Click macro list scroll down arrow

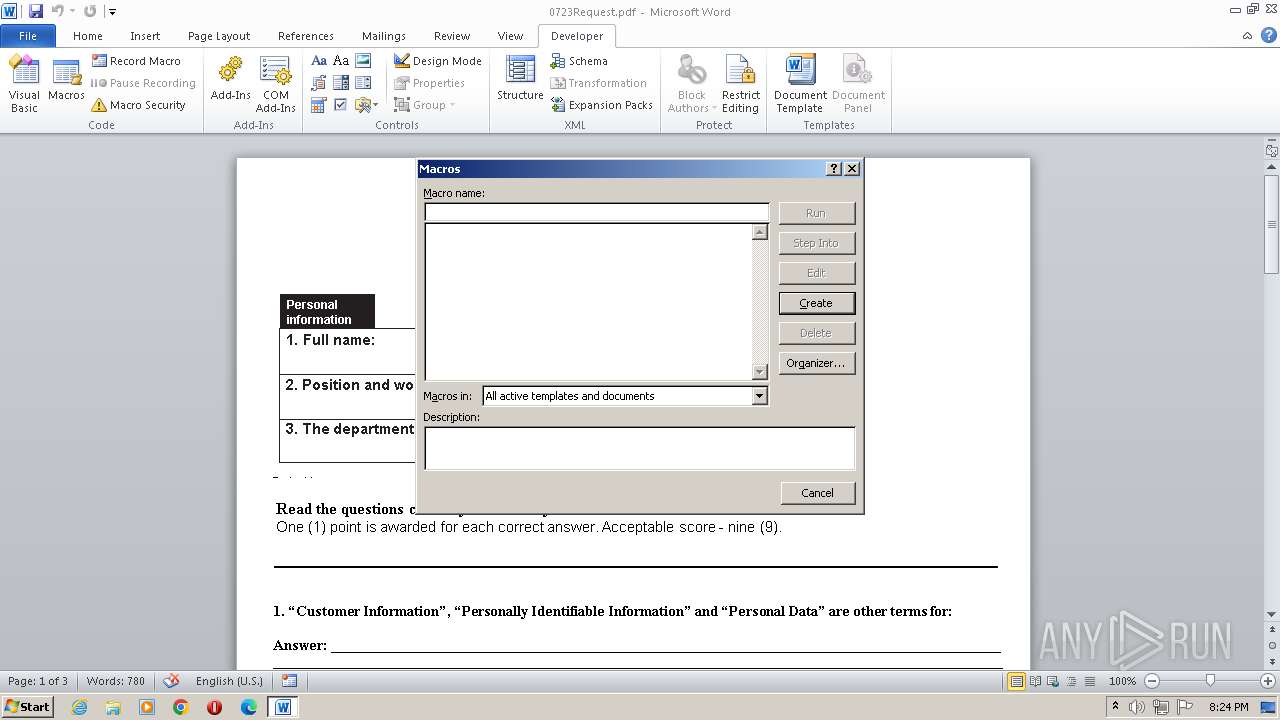[760, 372]
